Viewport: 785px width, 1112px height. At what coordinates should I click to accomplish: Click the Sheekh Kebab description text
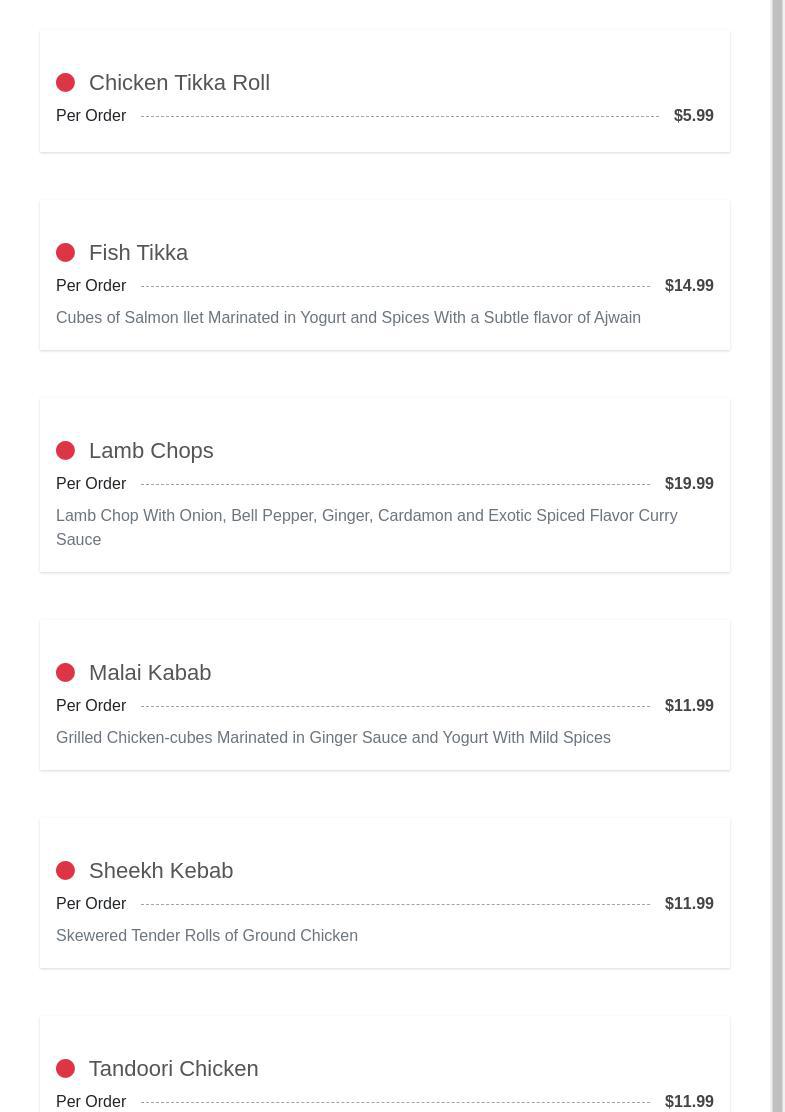207,936
